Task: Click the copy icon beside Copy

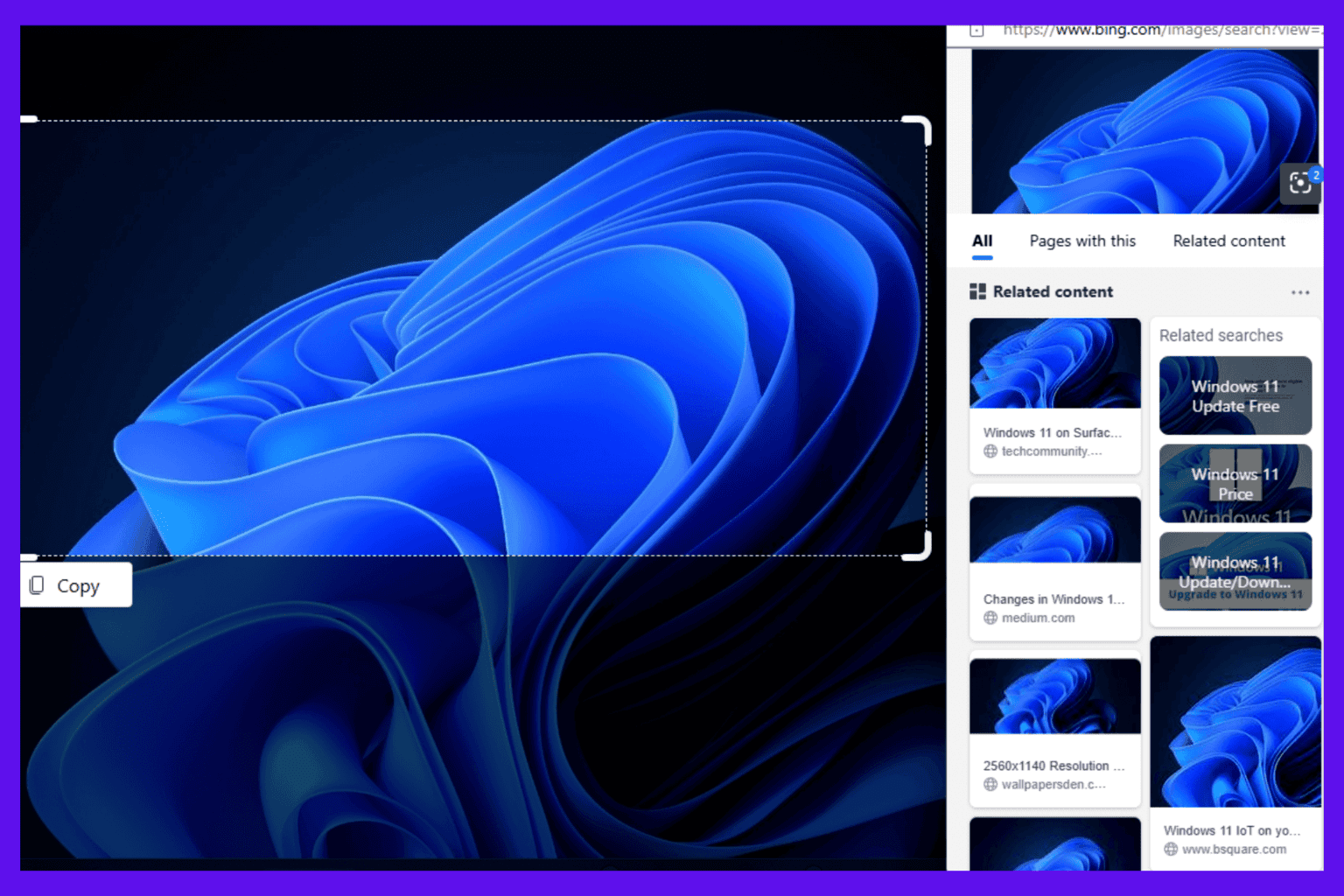Action: tap(37, 585)
